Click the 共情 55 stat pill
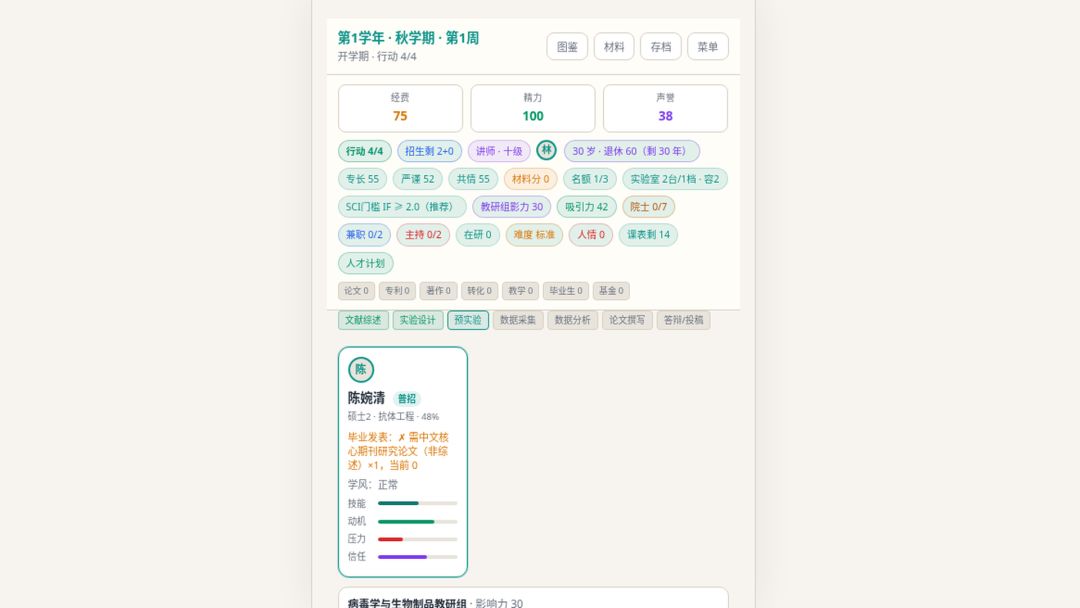1080x608 pixels. tap(473, 179)
